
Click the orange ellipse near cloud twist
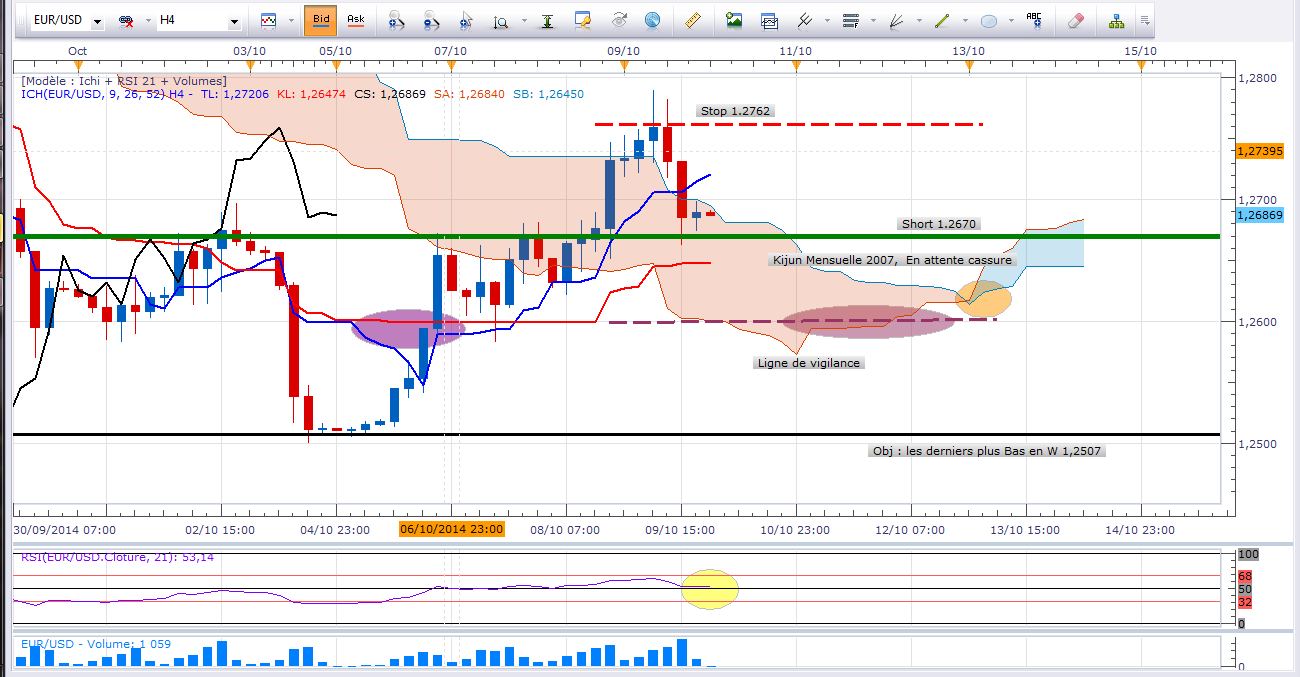point(984,297)
